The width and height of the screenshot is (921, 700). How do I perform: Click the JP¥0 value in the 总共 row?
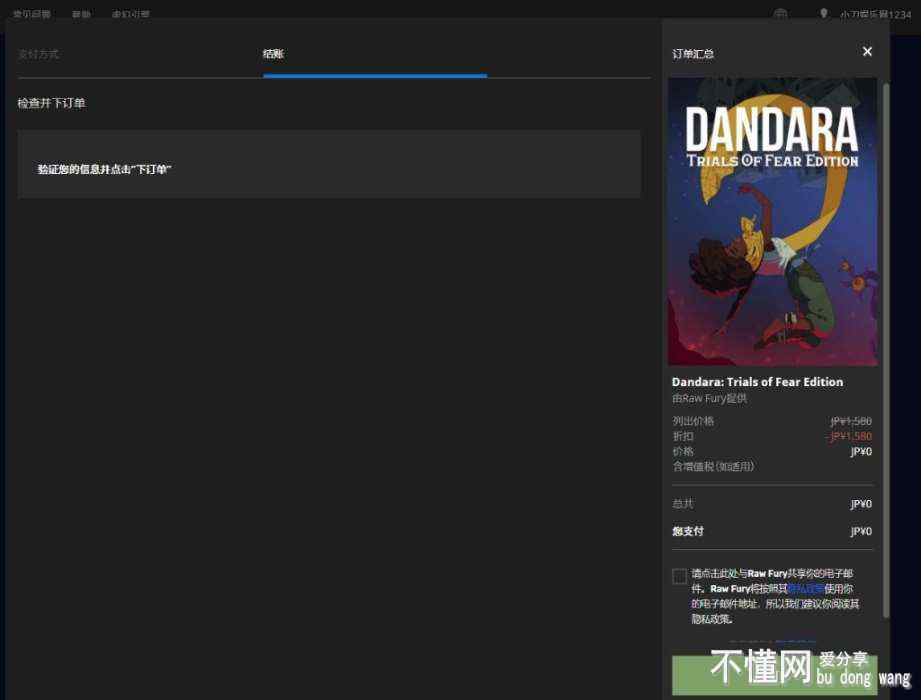pyautogui.click(x=861, y=504)
